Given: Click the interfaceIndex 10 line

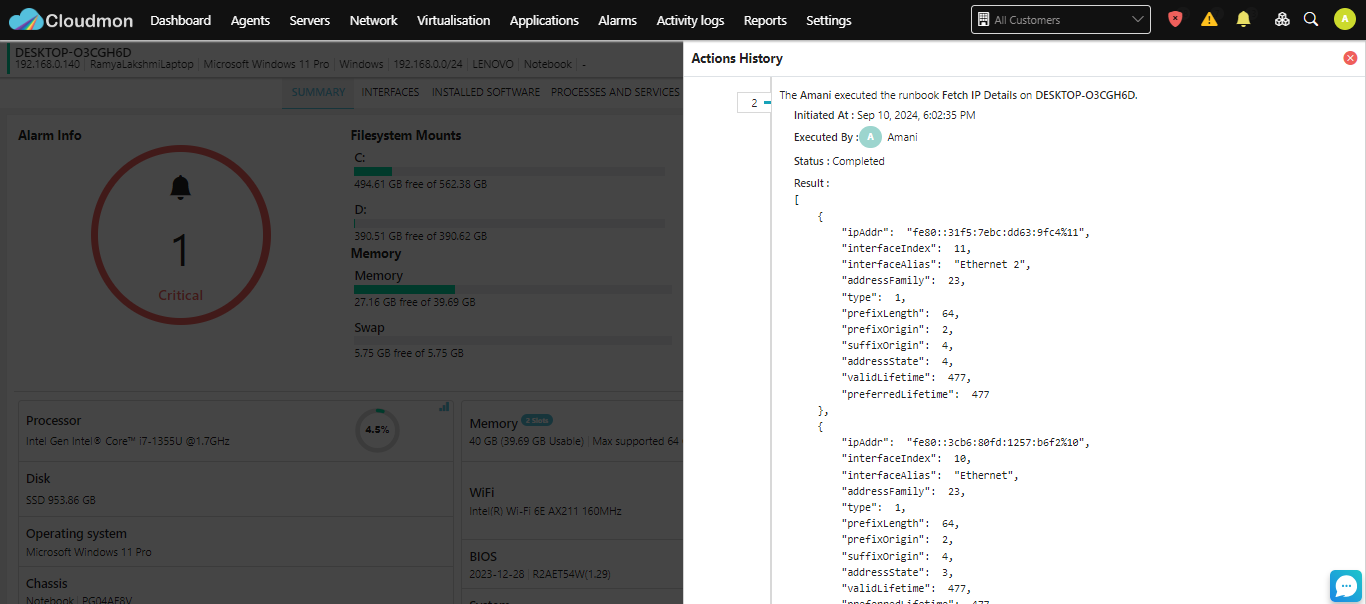Looking at the screenshot, I should [907, 459].
